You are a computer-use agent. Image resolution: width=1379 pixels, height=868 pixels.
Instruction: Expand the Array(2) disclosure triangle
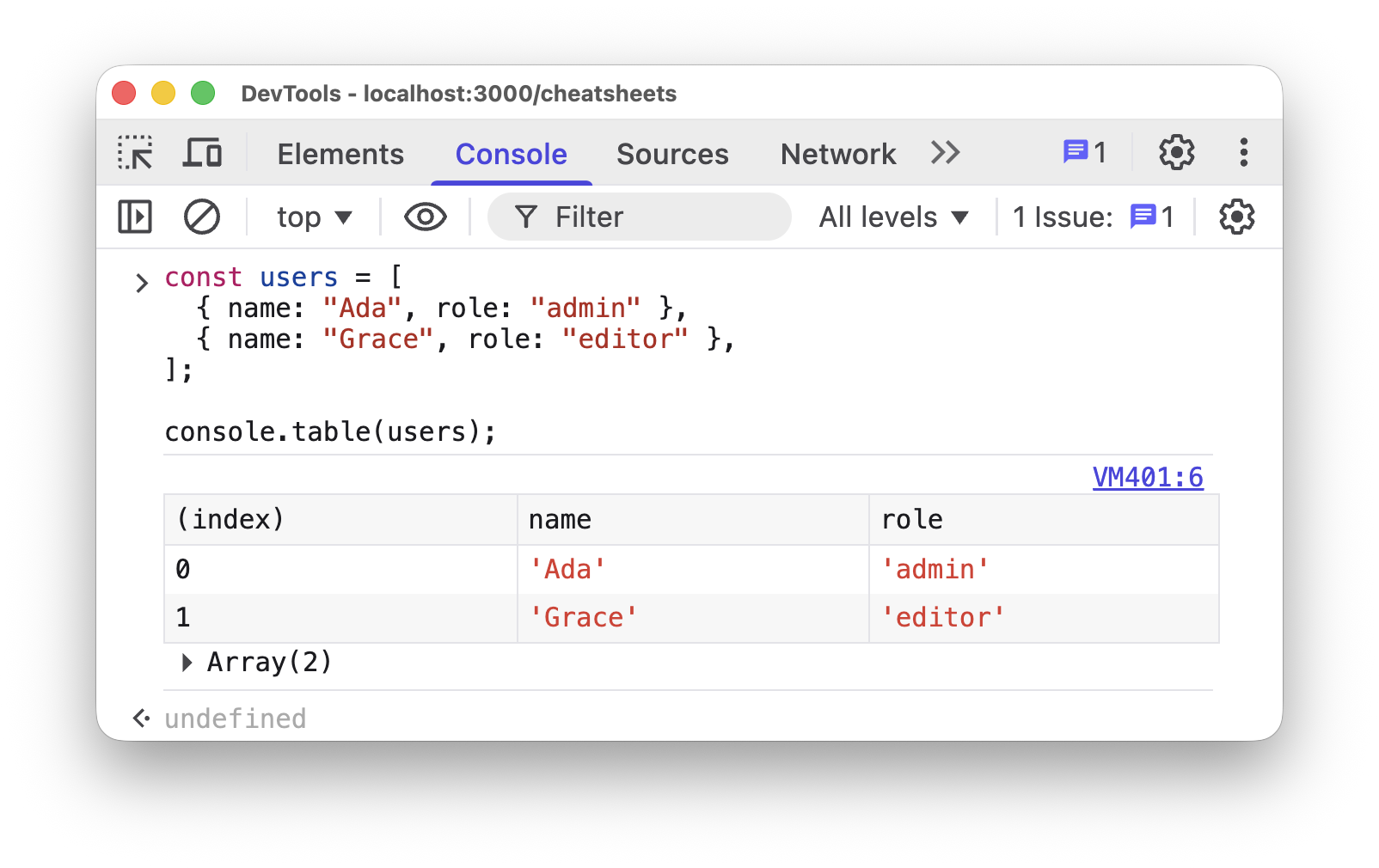point(187,663)
